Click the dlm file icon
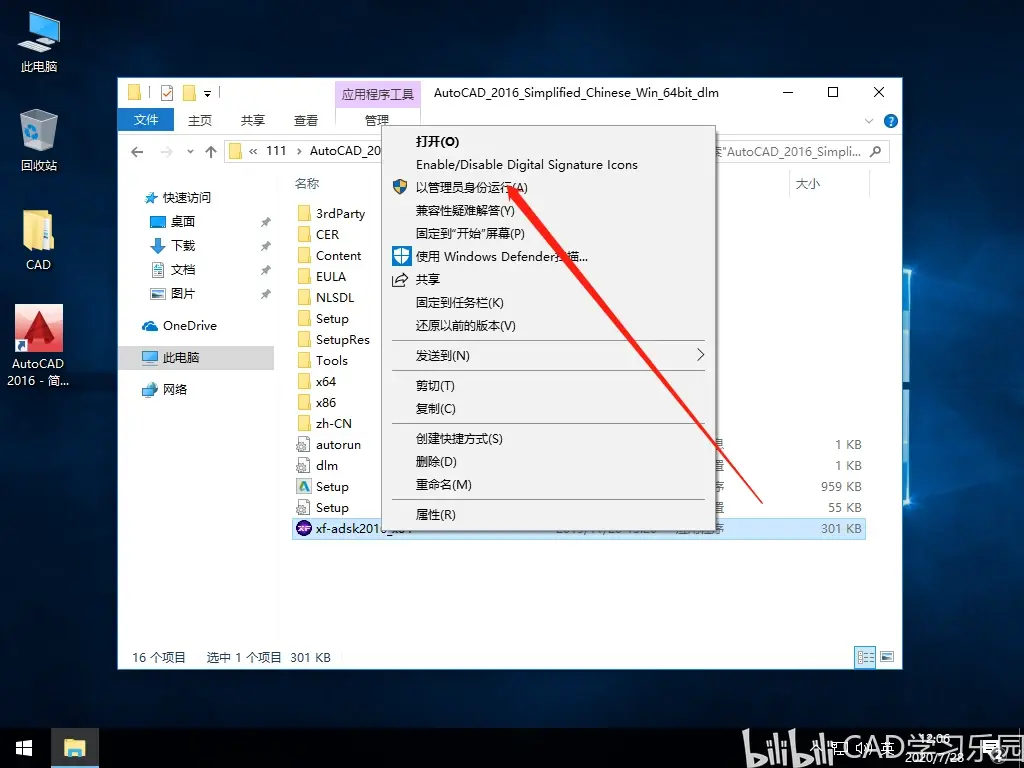 303,466
